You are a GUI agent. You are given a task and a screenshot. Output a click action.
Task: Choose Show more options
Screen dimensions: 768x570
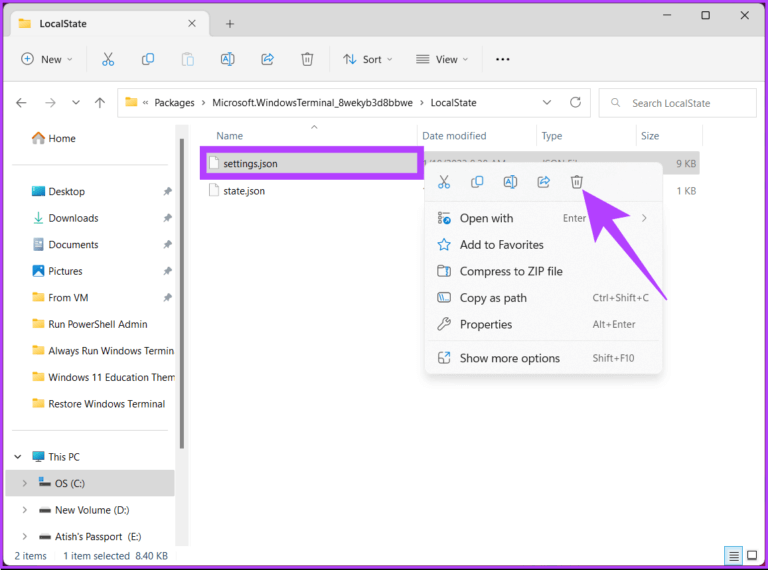coord(543,358)
